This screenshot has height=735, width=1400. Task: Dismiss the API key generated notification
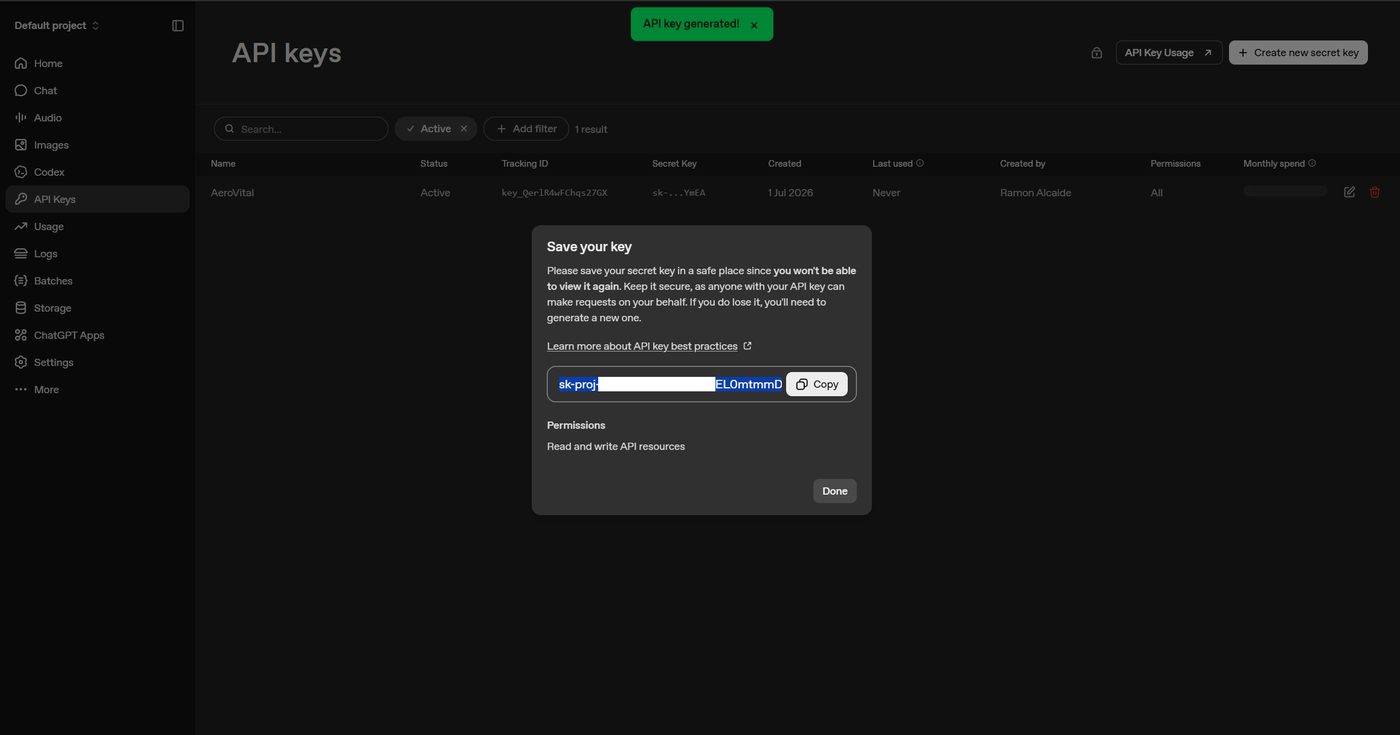[x=754, y=25]
